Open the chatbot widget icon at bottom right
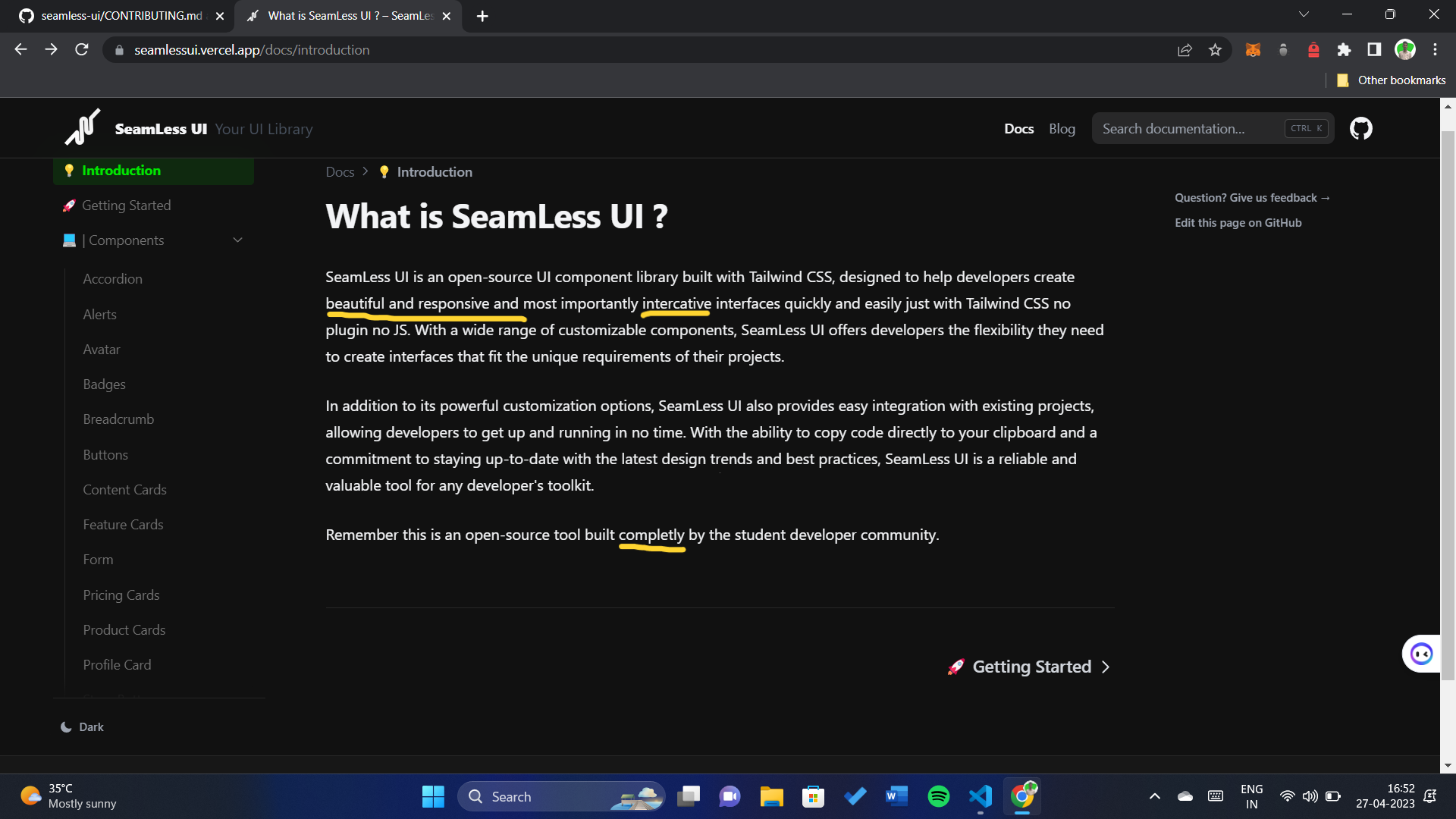This screenshot has width=1456, height=819. 1421,653
